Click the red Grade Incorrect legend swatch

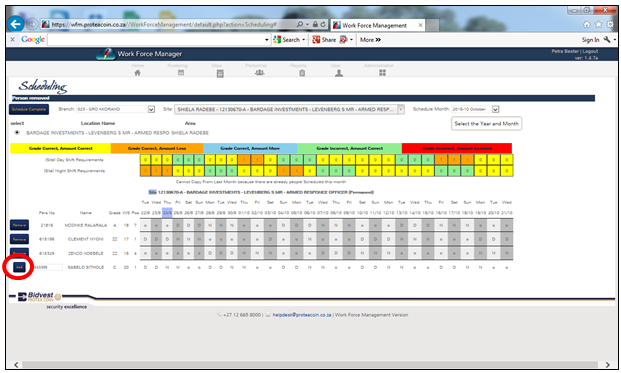point(457,148)
